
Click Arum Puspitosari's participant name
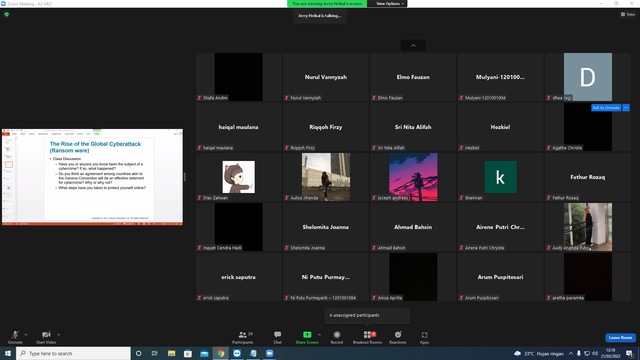500,277
